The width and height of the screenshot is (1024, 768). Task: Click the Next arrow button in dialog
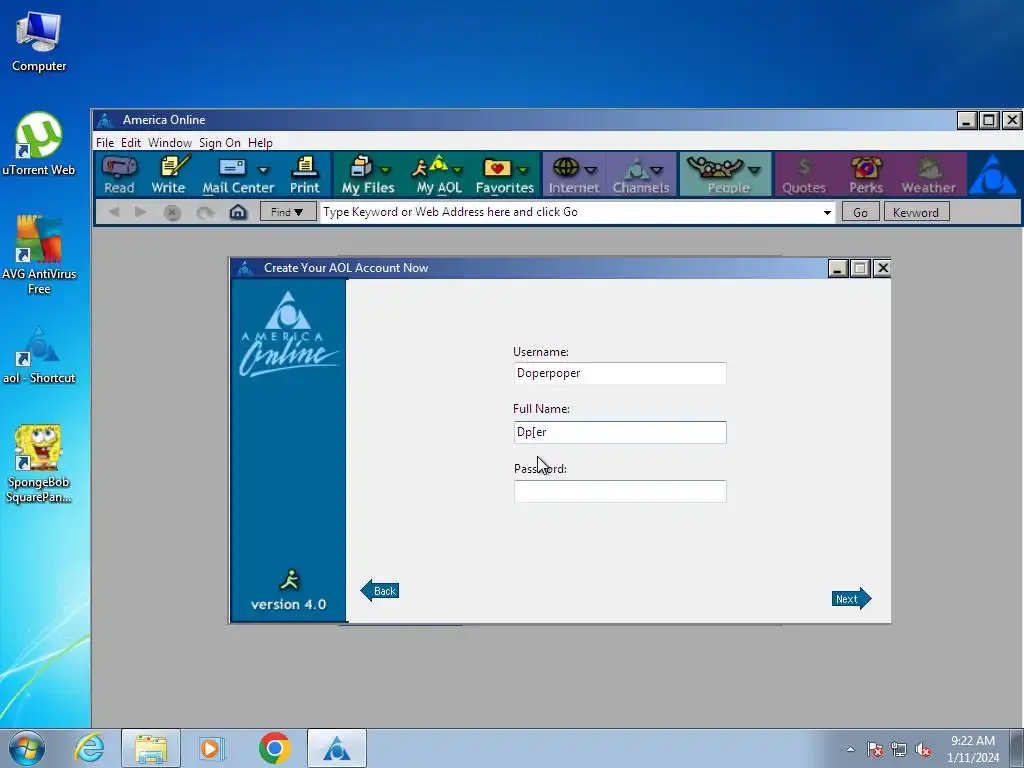click(x=852, y=599)
